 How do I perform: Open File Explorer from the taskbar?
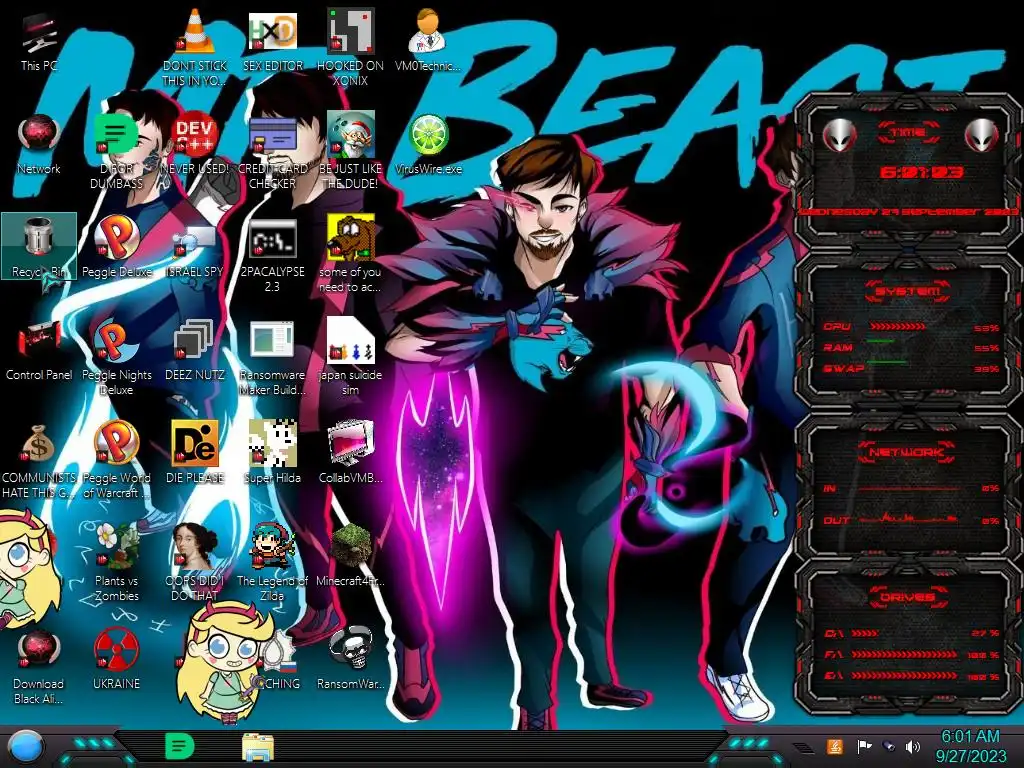tap(257, 747)
